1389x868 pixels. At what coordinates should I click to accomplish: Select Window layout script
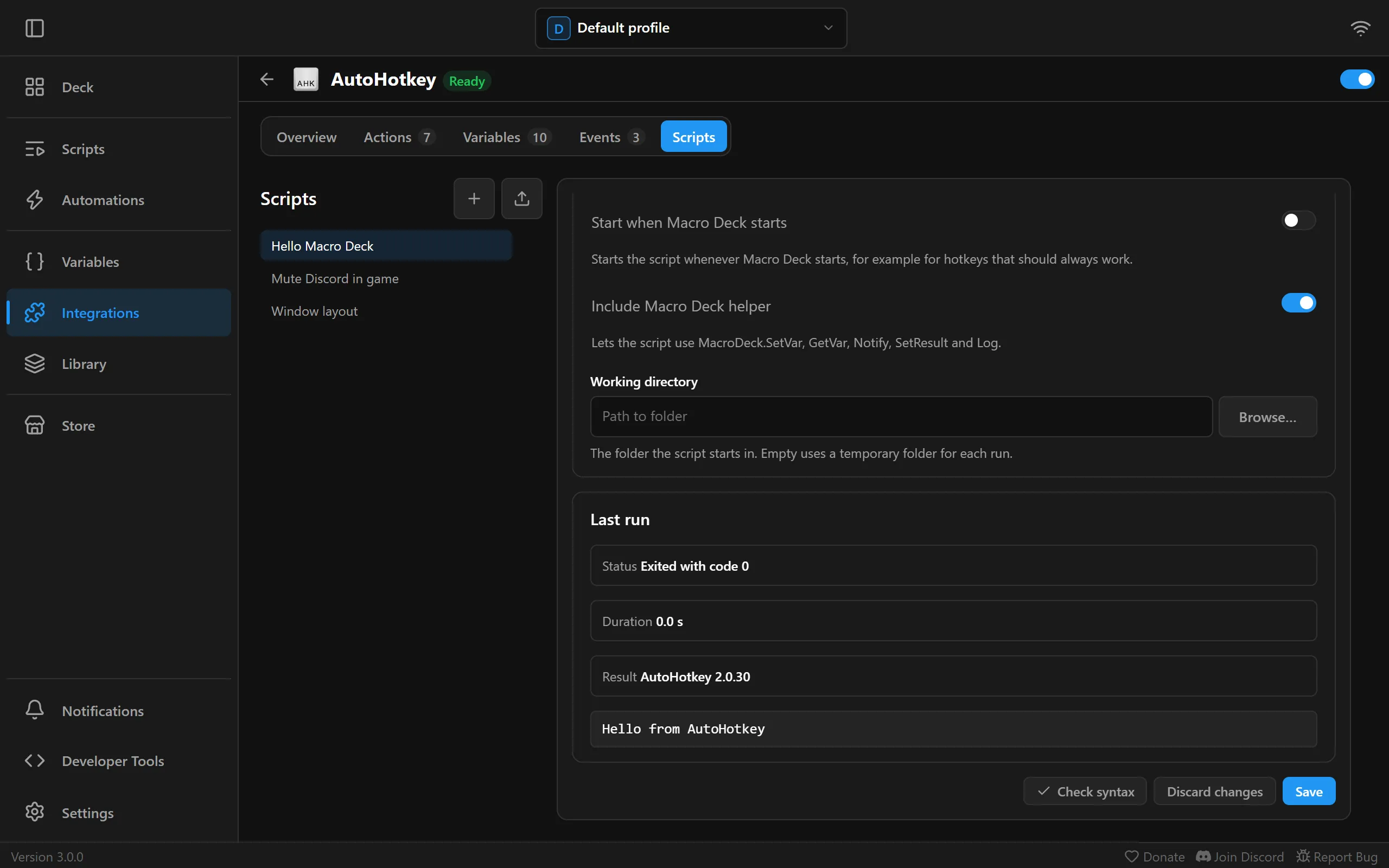coord(386,310)
